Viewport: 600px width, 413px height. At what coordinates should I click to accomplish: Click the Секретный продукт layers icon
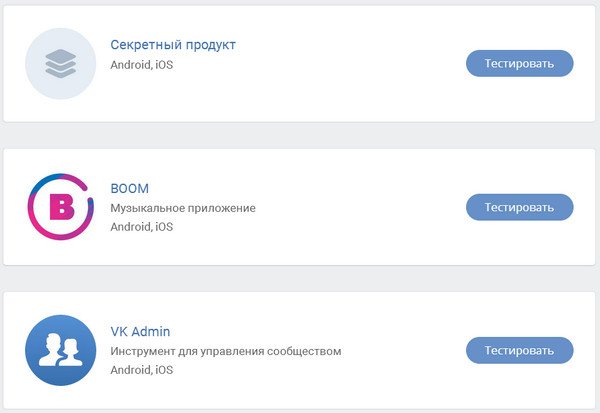pyautogui.click(x=60, y=64)
